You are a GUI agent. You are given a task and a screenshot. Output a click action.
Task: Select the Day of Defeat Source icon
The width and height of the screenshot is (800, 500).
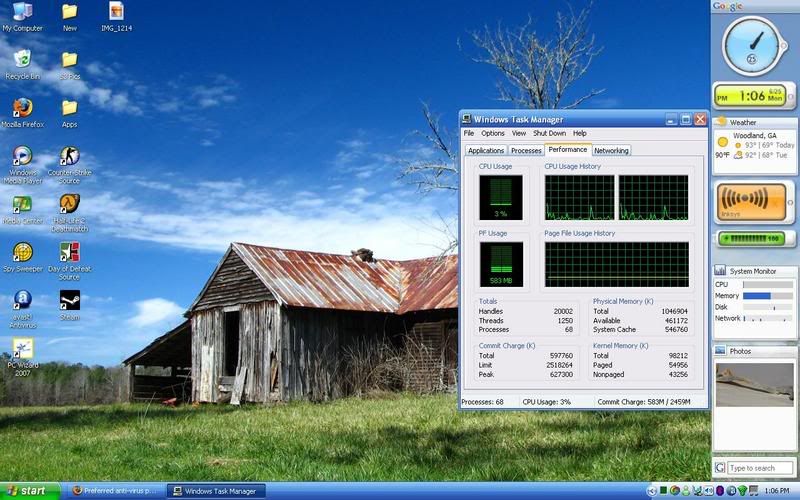point(69,253)
